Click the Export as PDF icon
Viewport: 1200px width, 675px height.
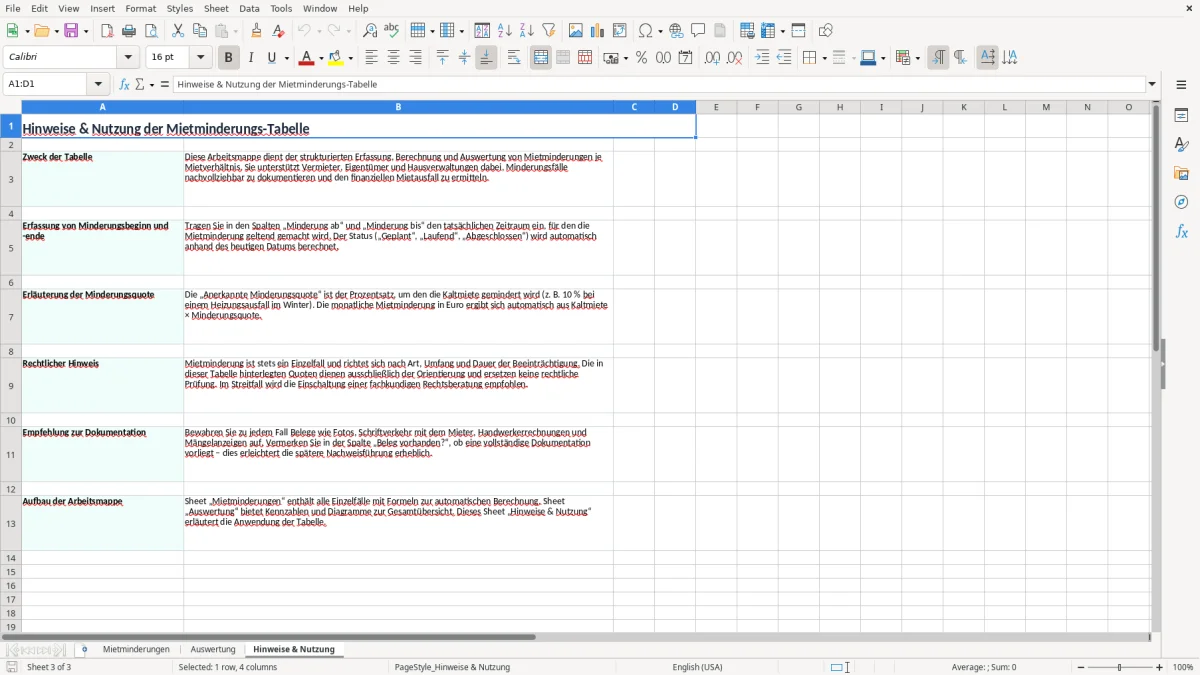(107, 31)
